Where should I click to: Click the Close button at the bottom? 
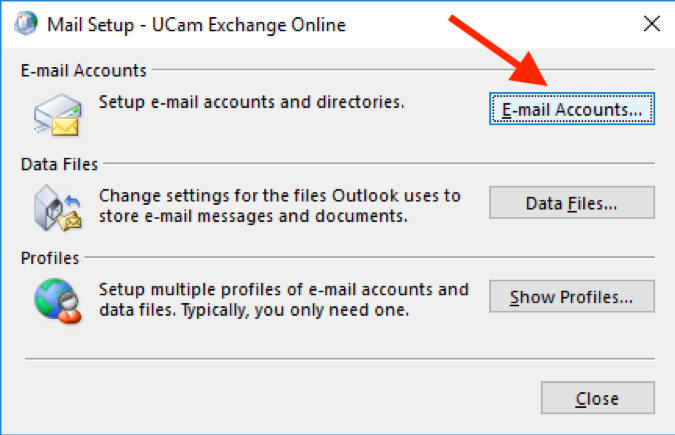pos(598,398)
